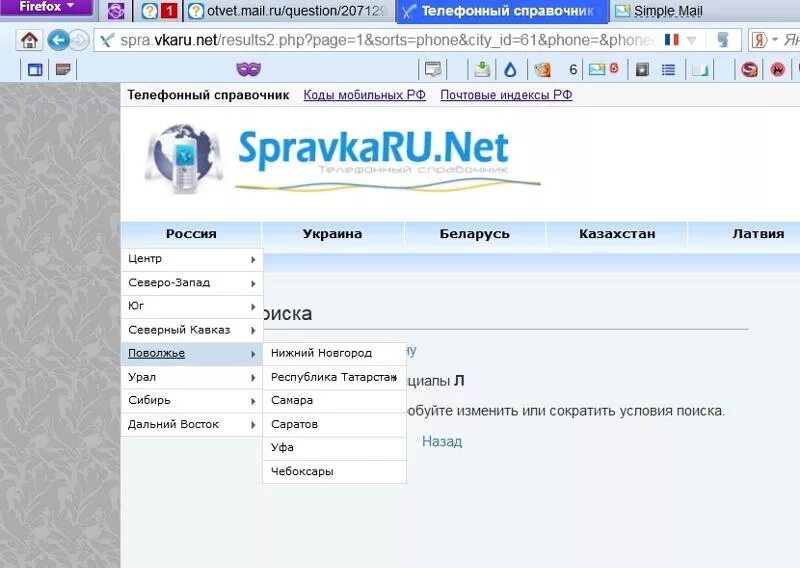This screenshot has height=568, width=800.
Task: Click the Назад back link
Action: [442, 441]
